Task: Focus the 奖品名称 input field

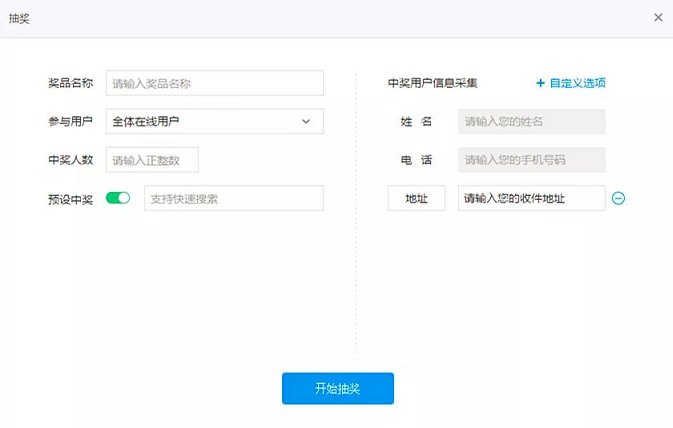Action: click(214, 83)
